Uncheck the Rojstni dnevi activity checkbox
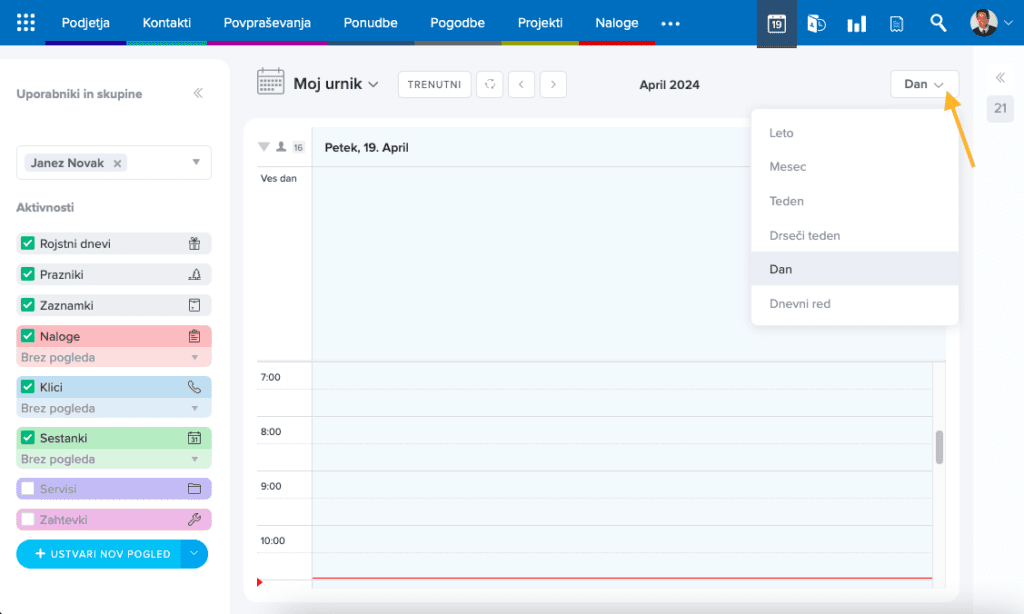The height and width of the screenshot is (614, 1024). point(28,244)
